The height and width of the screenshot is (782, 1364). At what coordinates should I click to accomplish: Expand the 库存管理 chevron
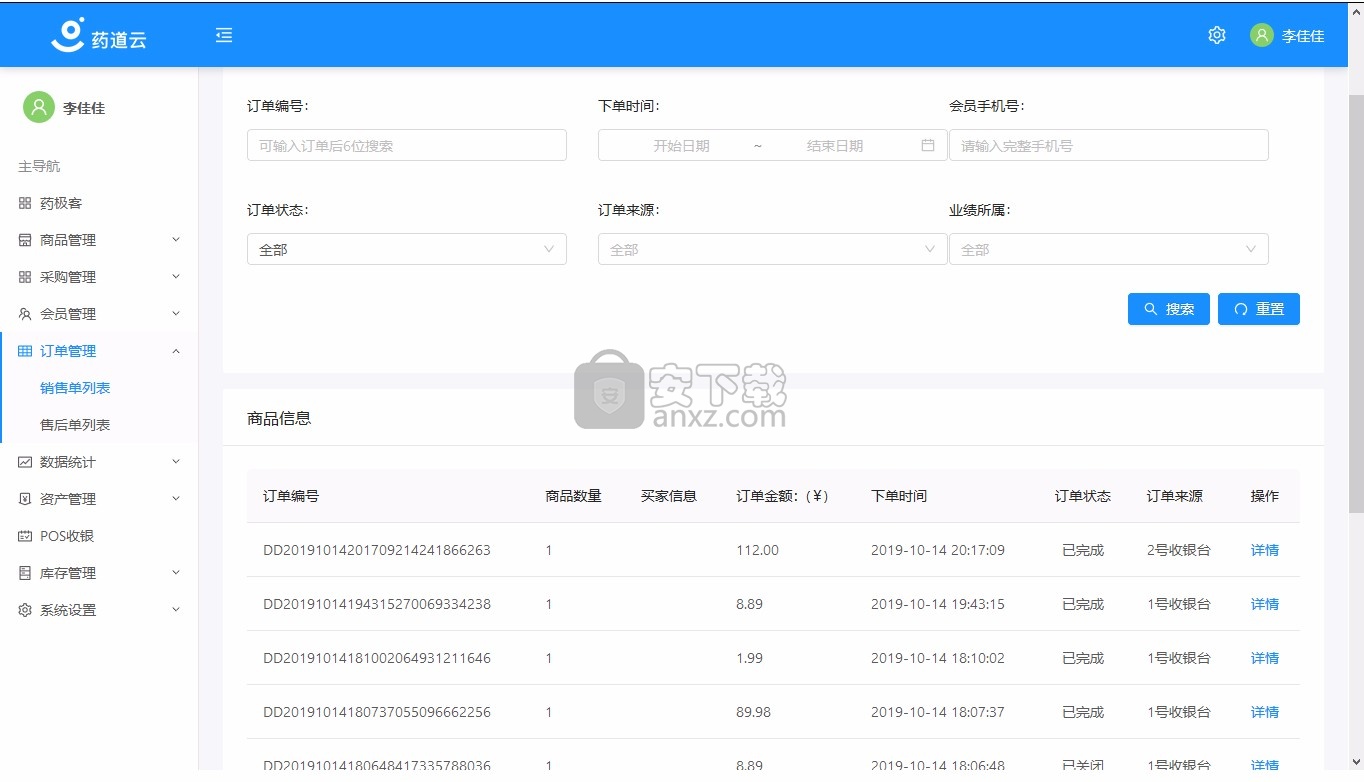[x=176, y=572]
